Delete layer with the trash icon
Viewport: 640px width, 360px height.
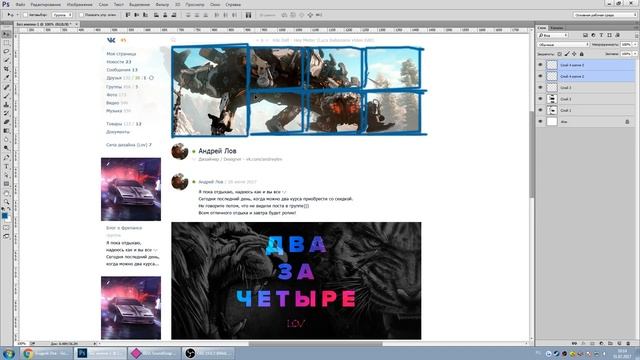(629, 343)
